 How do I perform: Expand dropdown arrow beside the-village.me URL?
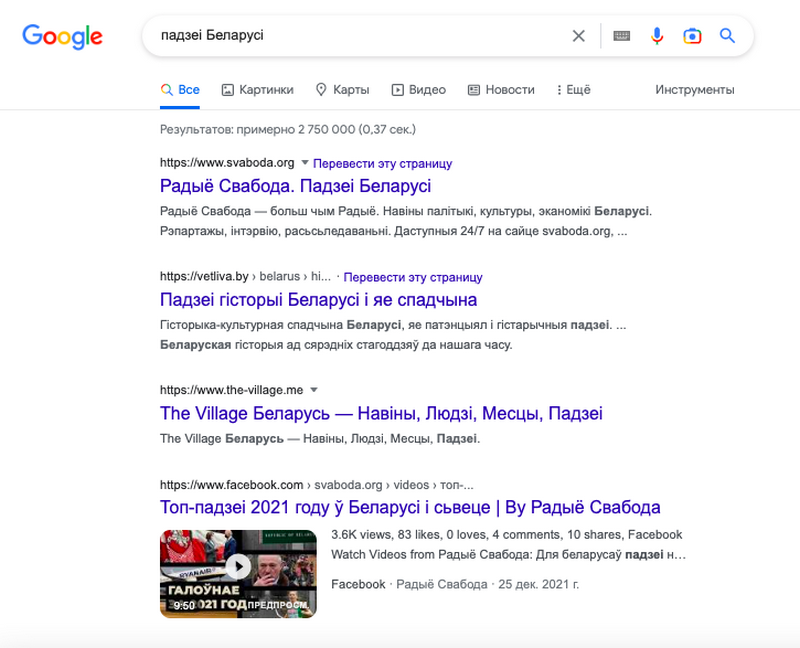coord(313,390)
